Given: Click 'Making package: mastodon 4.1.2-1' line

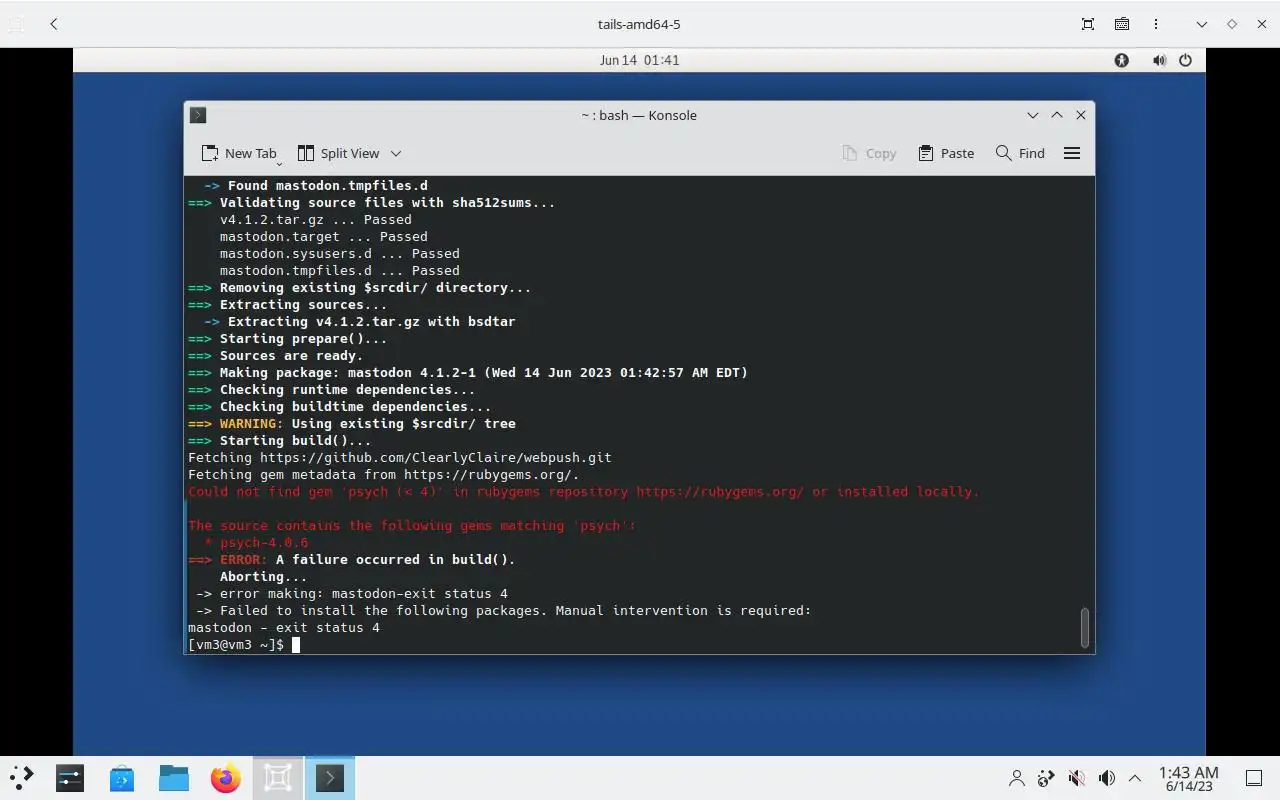Looking at the screenshot, I should (468, 373).
